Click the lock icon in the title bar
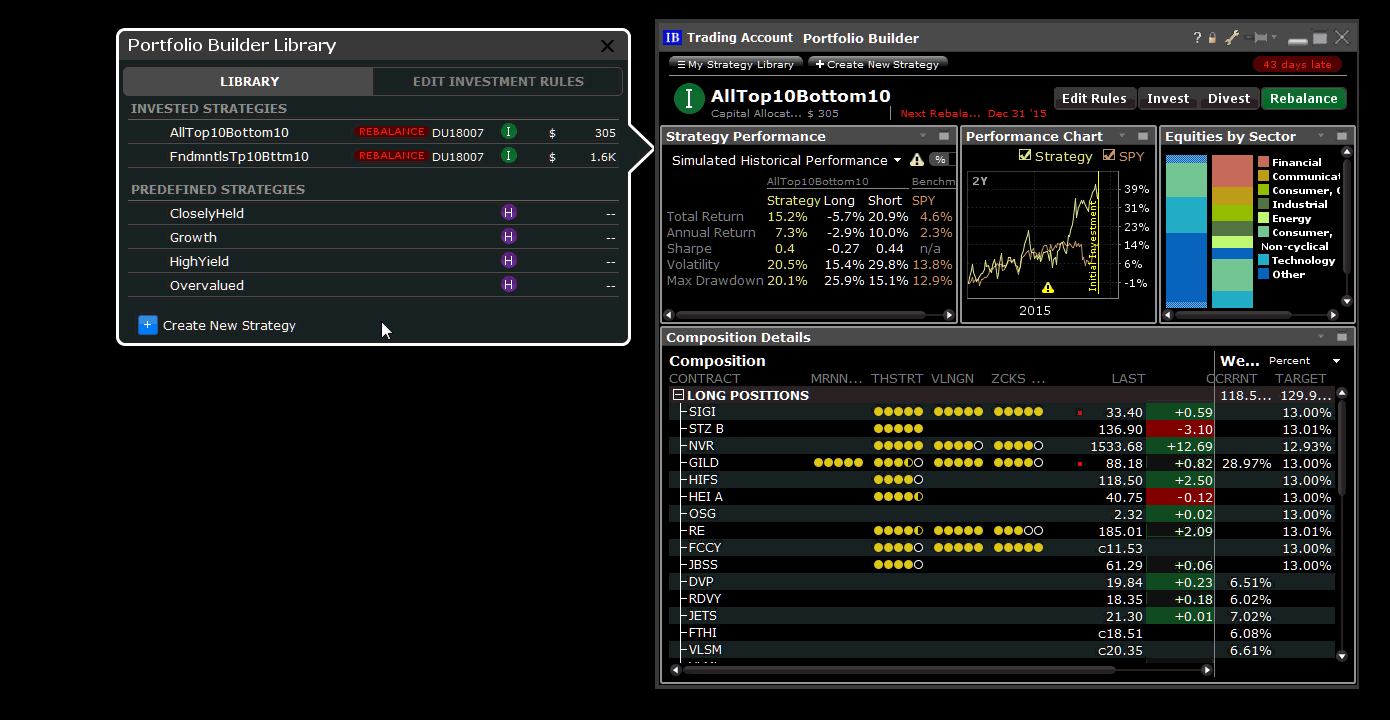This screenshot has height=720, width=1390. (1212, 37)
